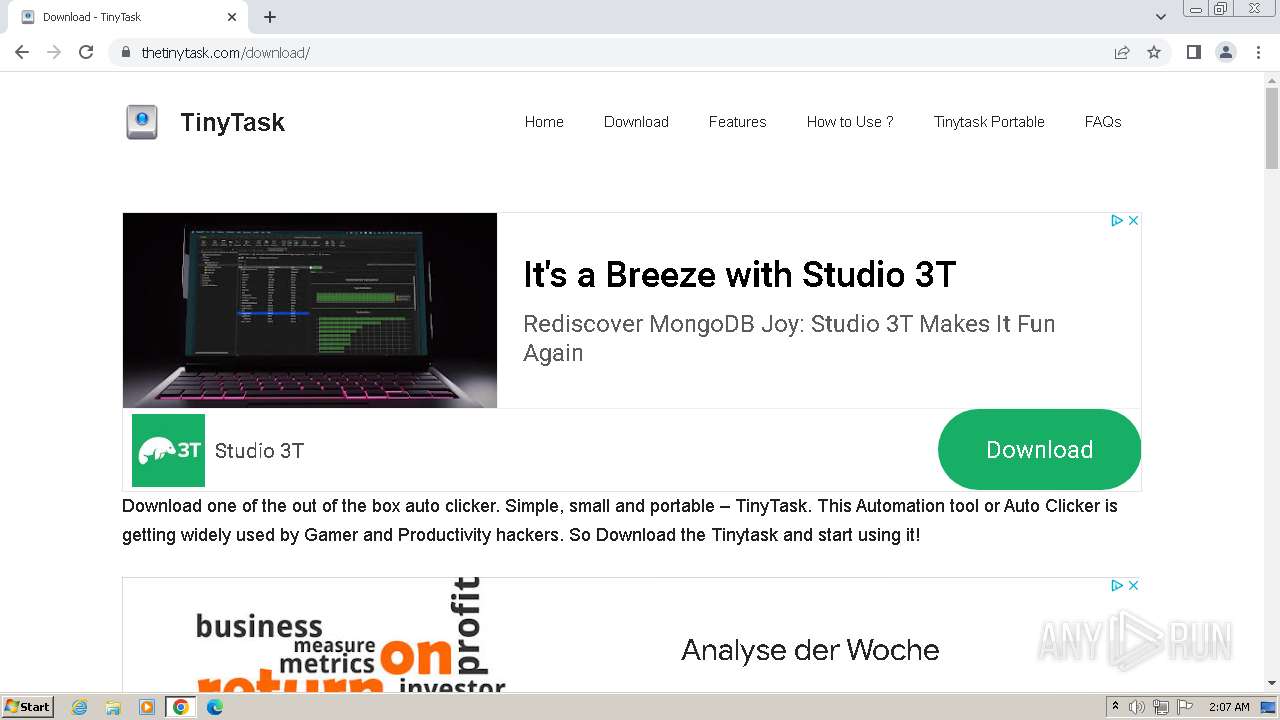
Task: Open the FAQs menu item
Action: pos(1103,122)
